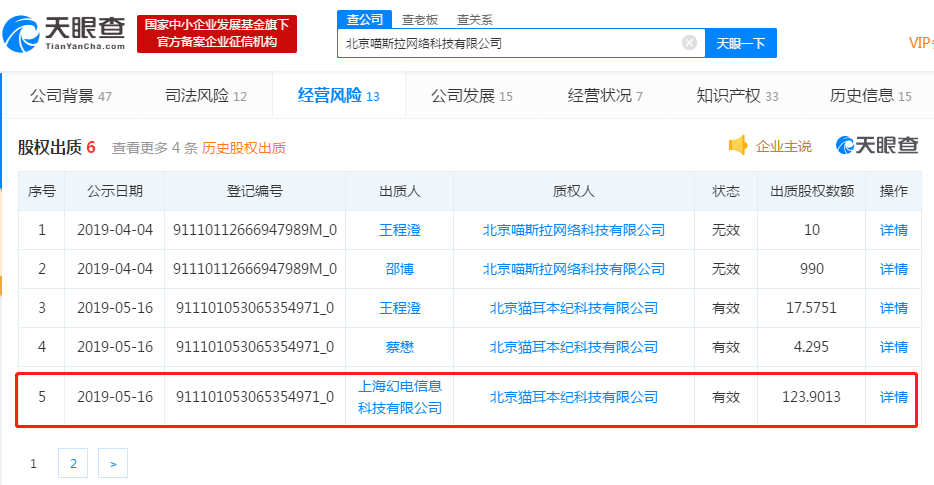Click 详情 for row 4

[893, 347]
